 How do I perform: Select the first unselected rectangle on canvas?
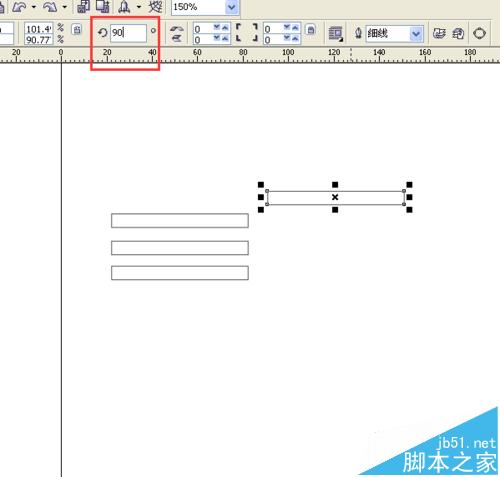coord(180,221)
